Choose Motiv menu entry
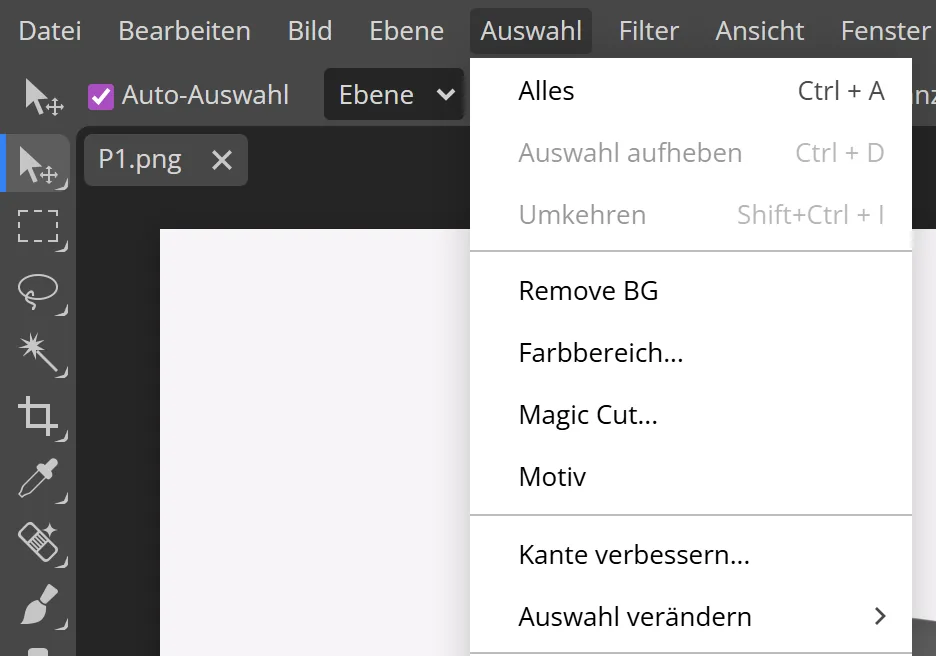The height and width of the screenshot is (656, 936). coord(691,477)
